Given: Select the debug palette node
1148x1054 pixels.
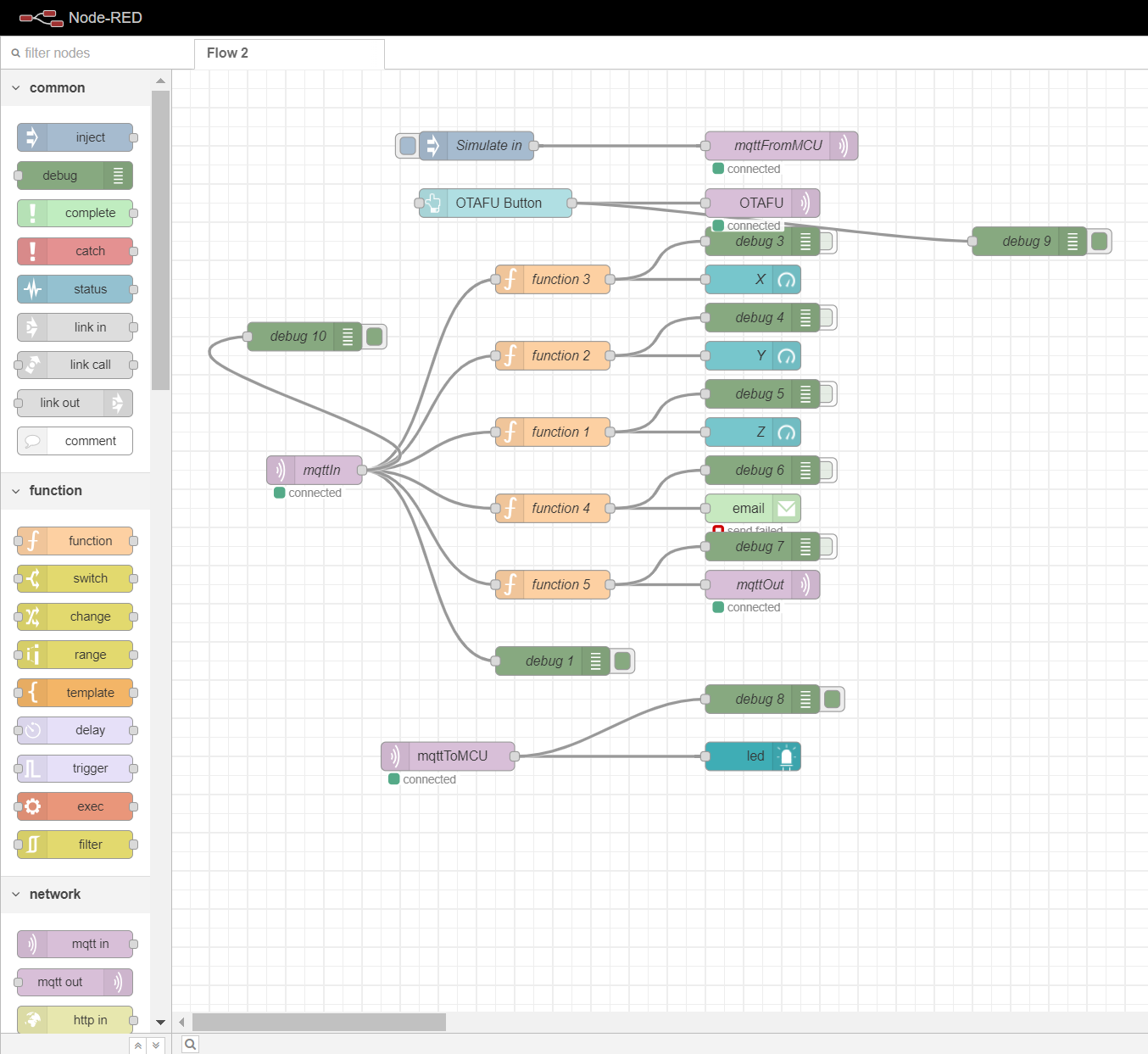Looking at the screenshot, I should point(75,176).
